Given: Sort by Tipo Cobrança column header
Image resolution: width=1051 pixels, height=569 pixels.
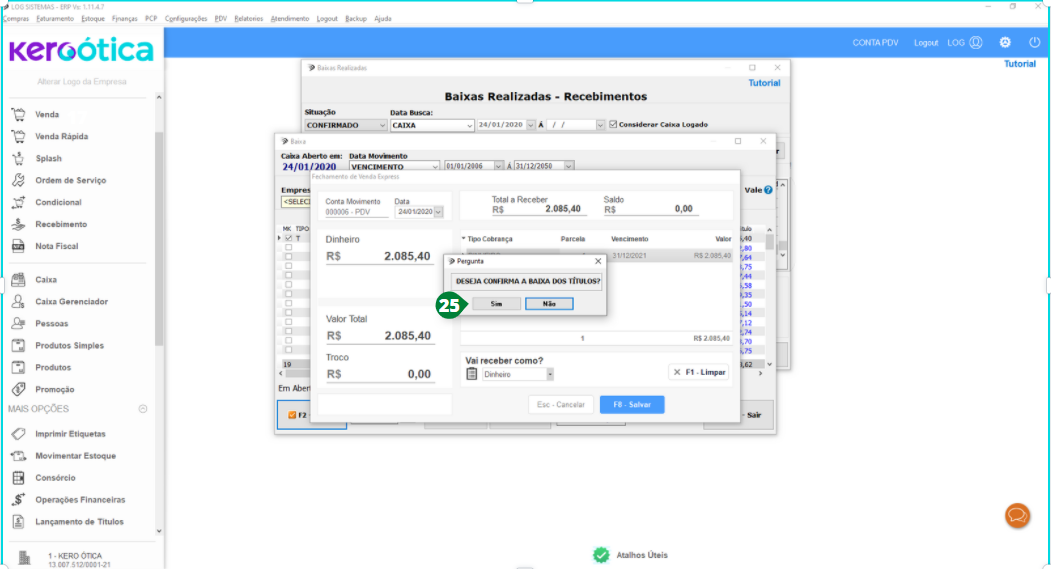Looking at the screenshot, I should tap(489, 239).
